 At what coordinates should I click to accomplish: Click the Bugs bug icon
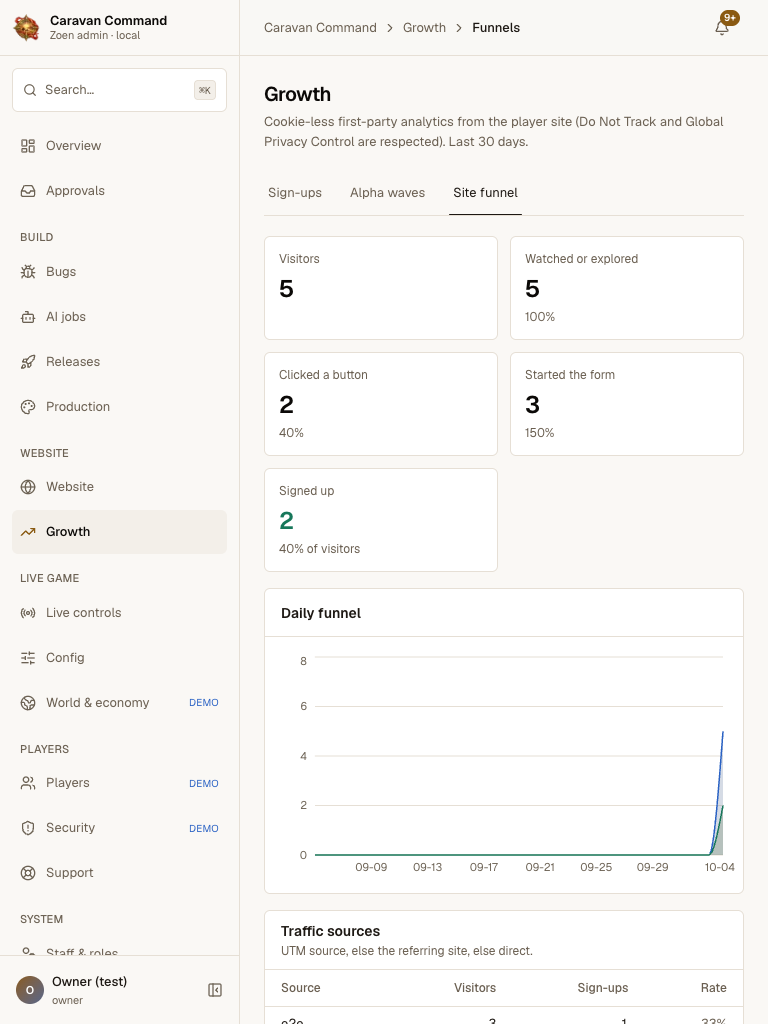click(28, 272)
